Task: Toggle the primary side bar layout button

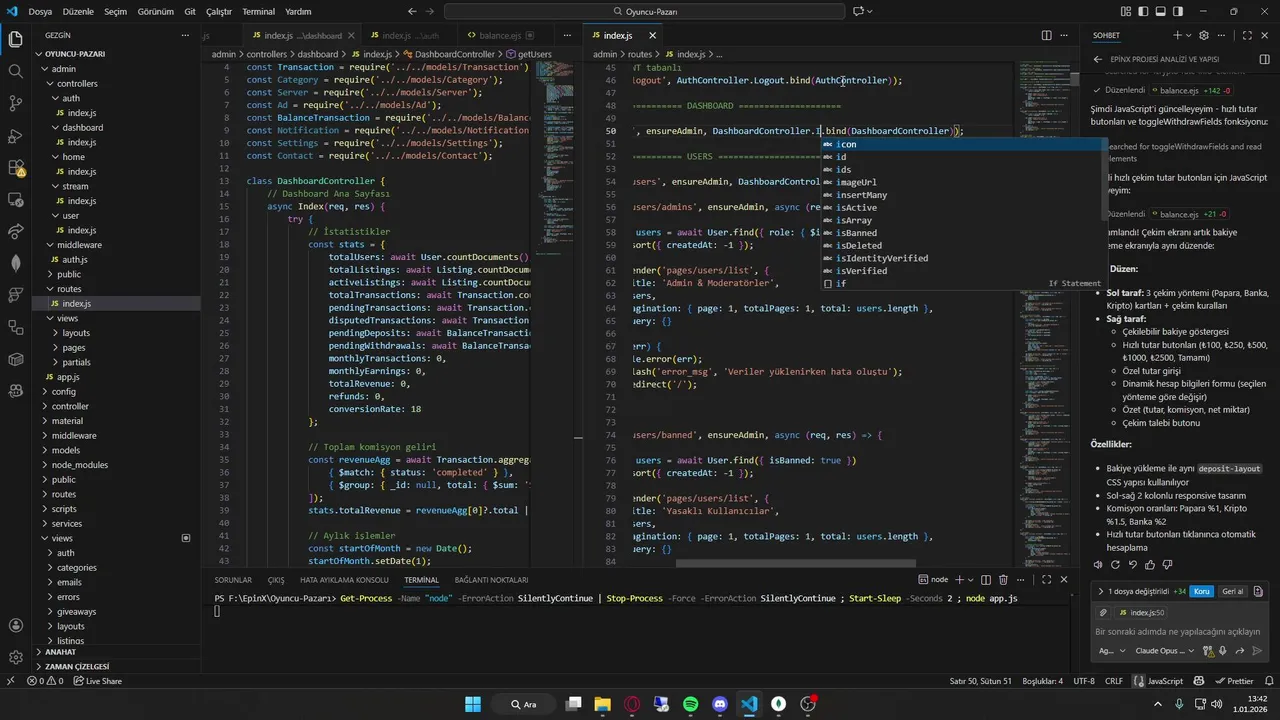Action: coord(1143,11)
